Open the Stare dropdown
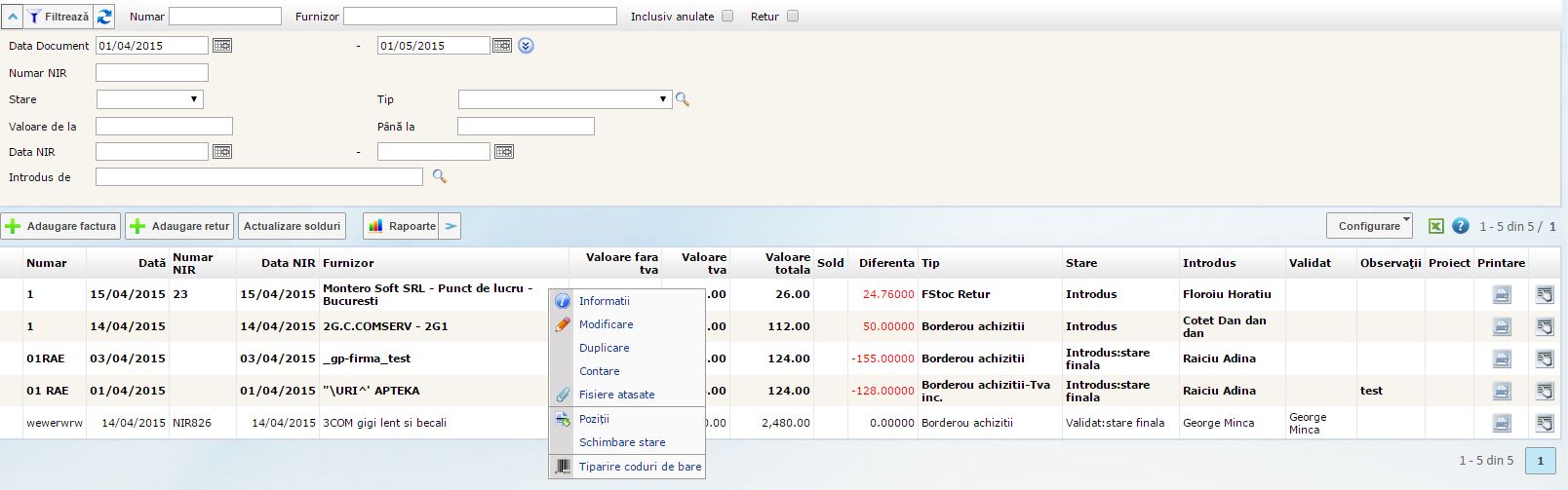 coord(150,99)
